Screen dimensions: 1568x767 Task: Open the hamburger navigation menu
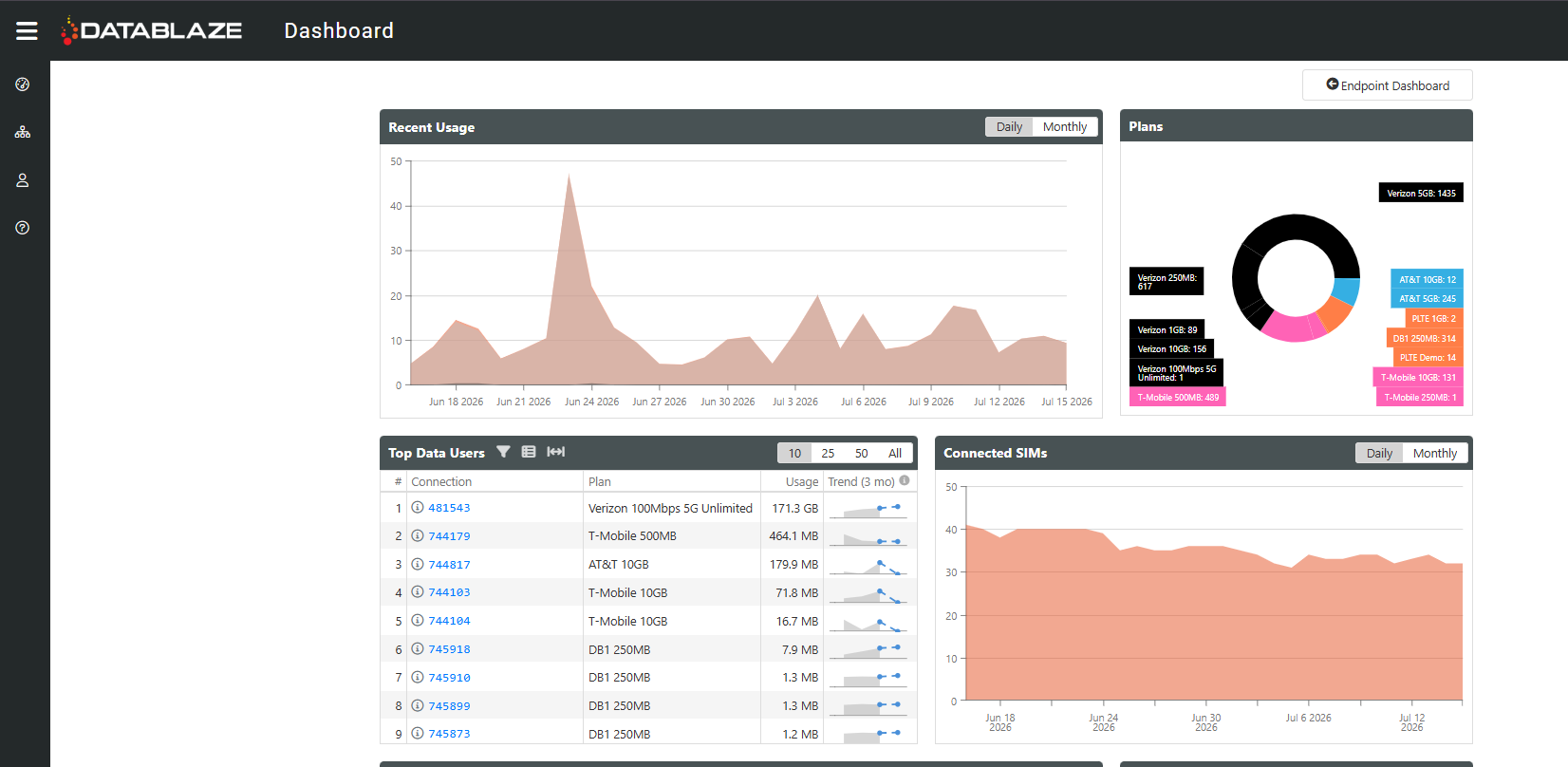(x=27, y=30)
